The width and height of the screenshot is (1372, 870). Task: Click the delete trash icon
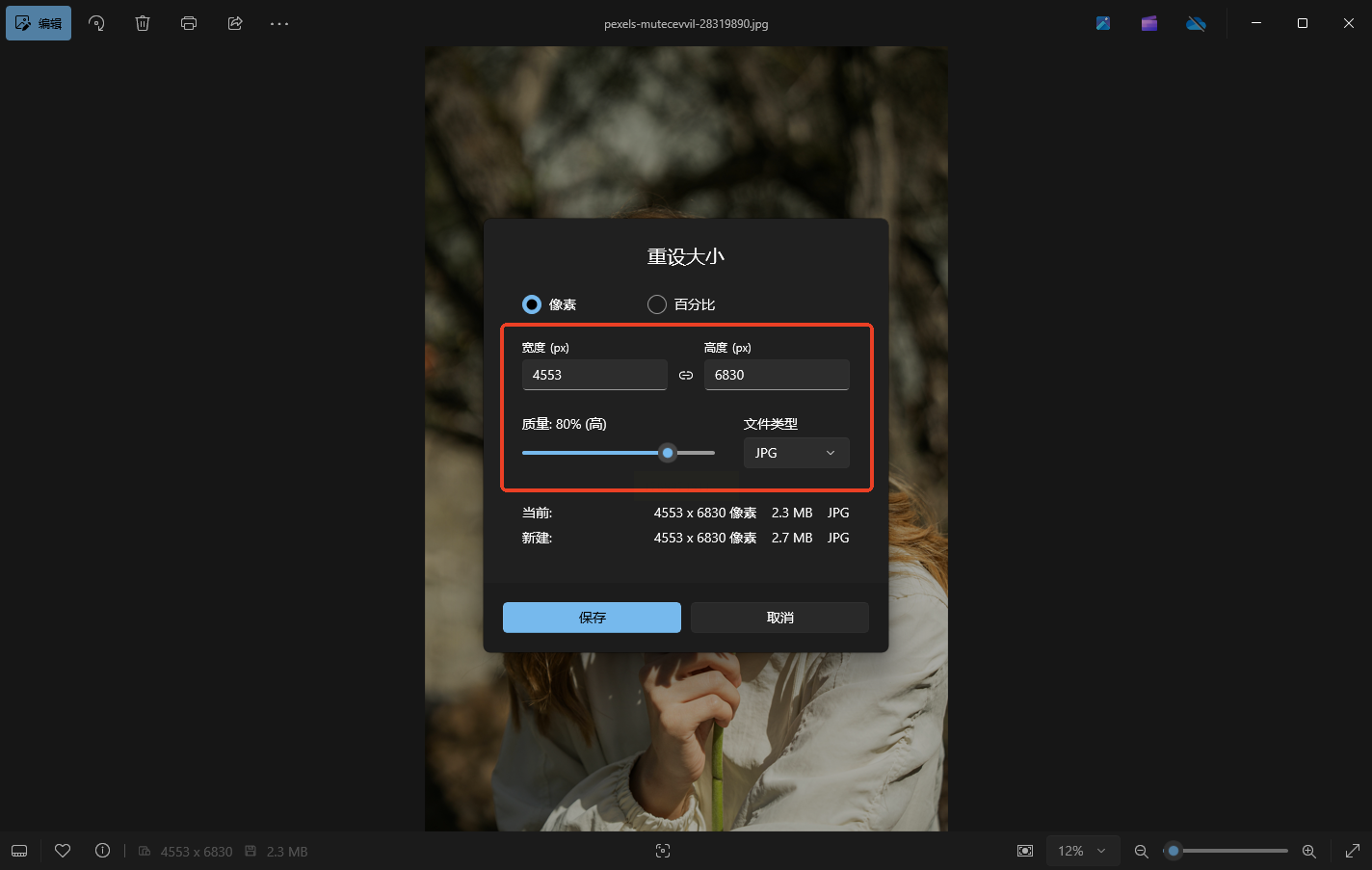(x=143, y=23)
